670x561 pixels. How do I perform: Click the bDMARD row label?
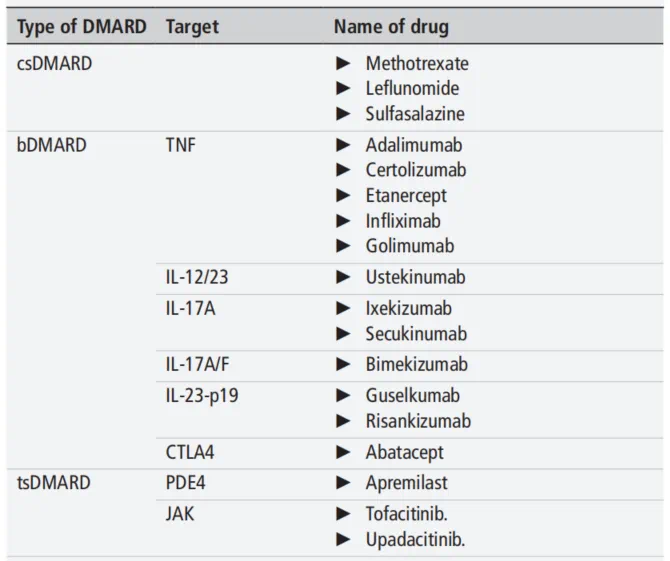click(52, 145)
